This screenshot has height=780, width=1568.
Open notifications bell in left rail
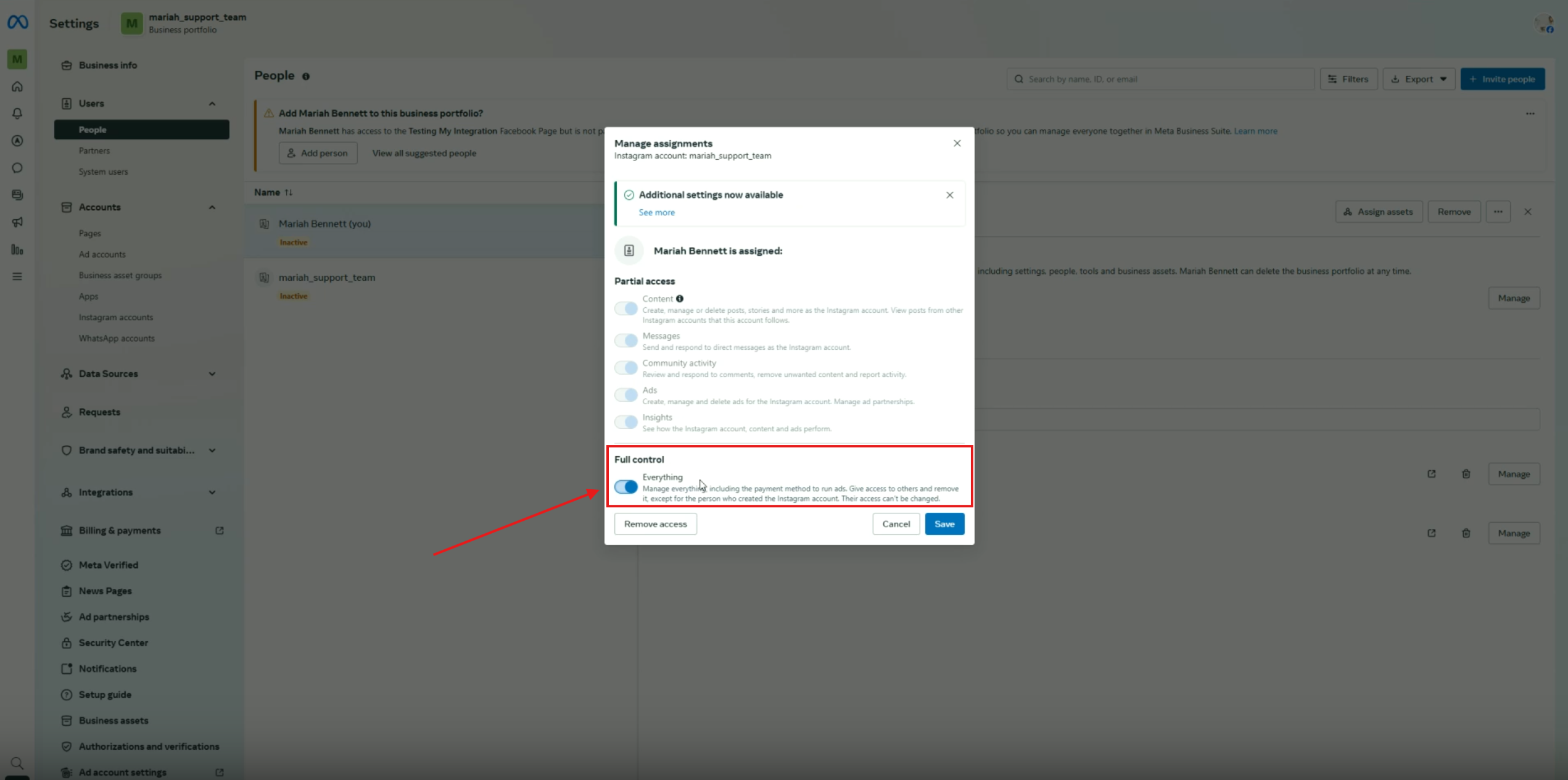[17, 114]
